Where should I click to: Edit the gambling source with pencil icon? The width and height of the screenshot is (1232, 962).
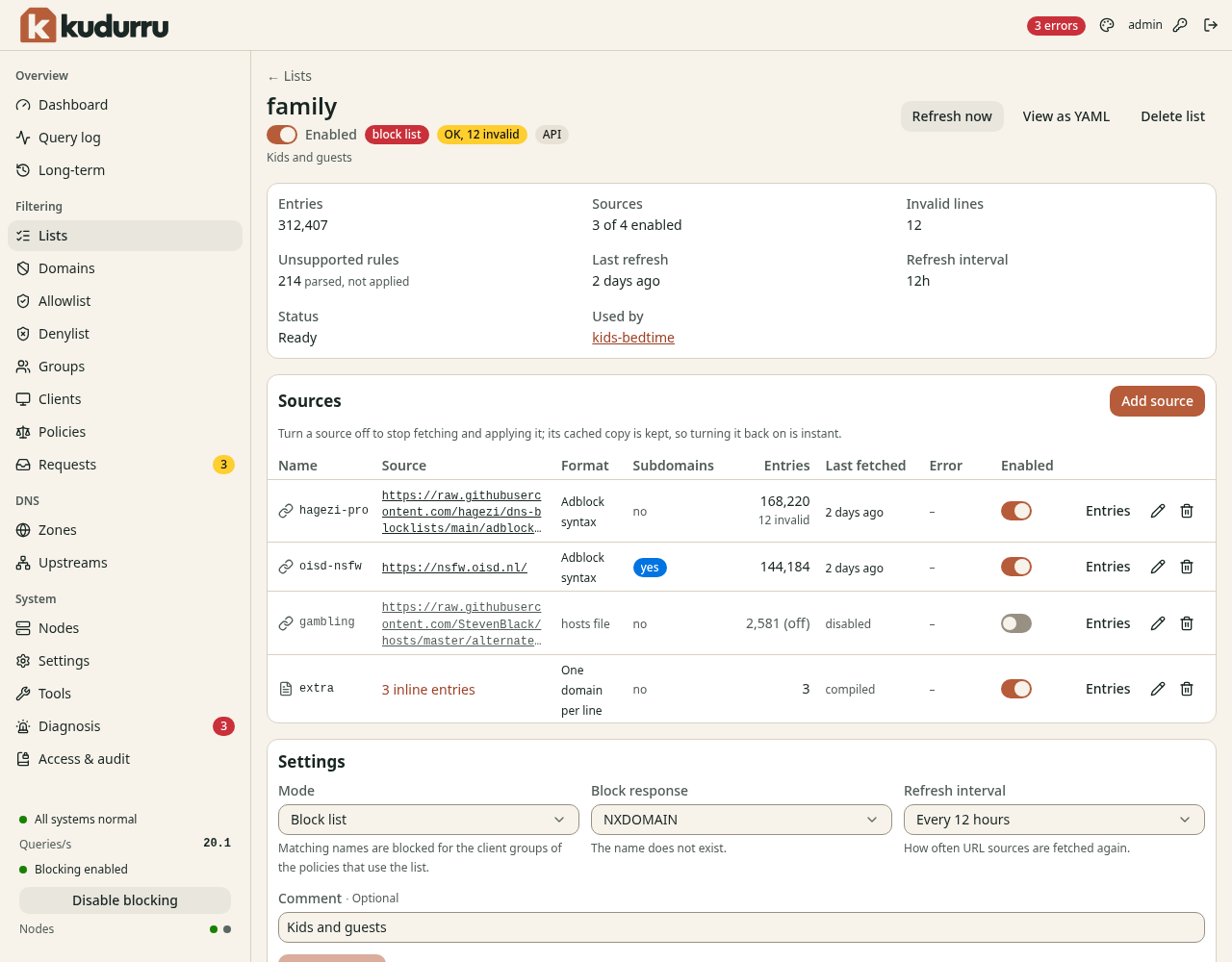pos(1158,623)
